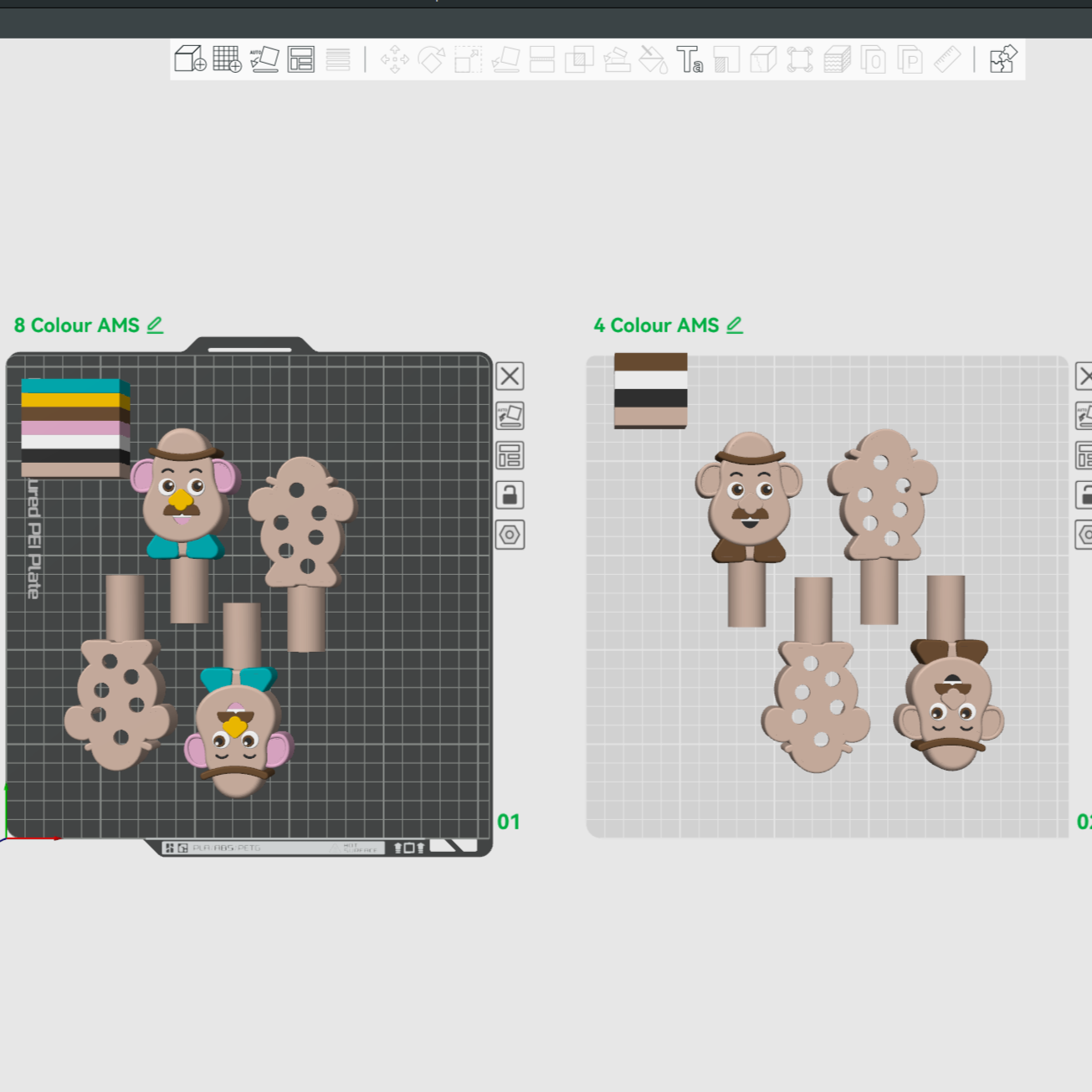Open the Mesh boolean tool

(579, 59)
